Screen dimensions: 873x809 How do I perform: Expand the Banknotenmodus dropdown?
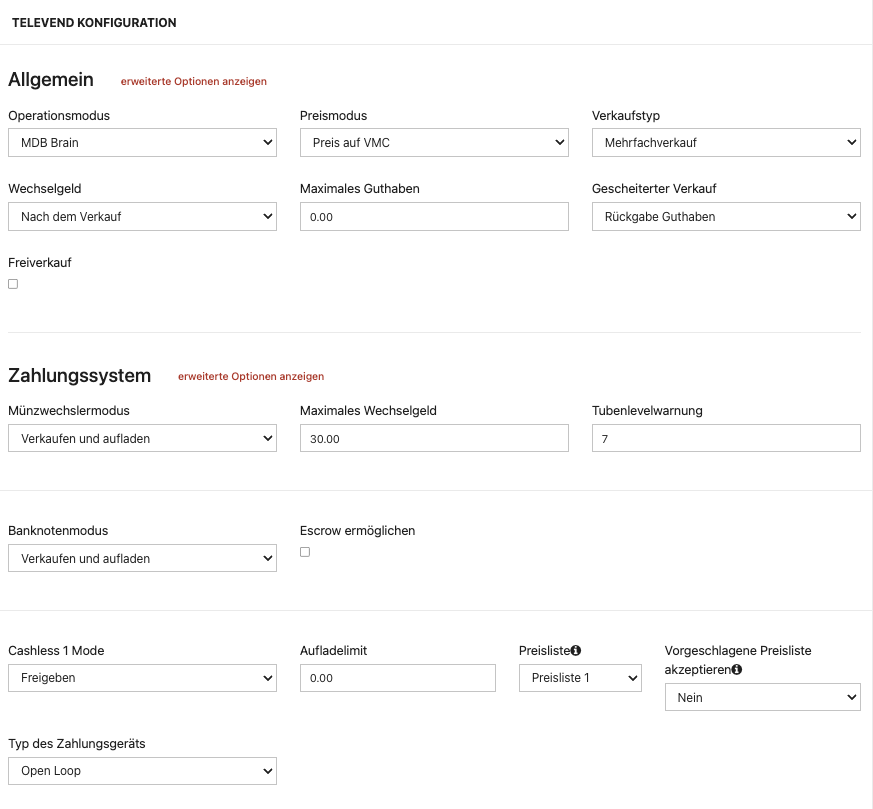tap(142, 559)
